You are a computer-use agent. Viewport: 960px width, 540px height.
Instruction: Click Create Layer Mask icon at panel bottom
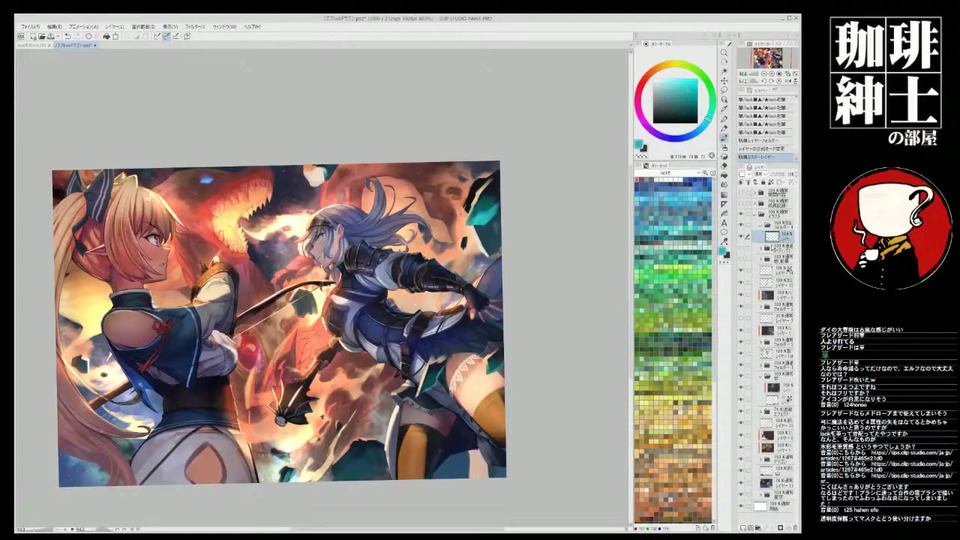[781, 527]
